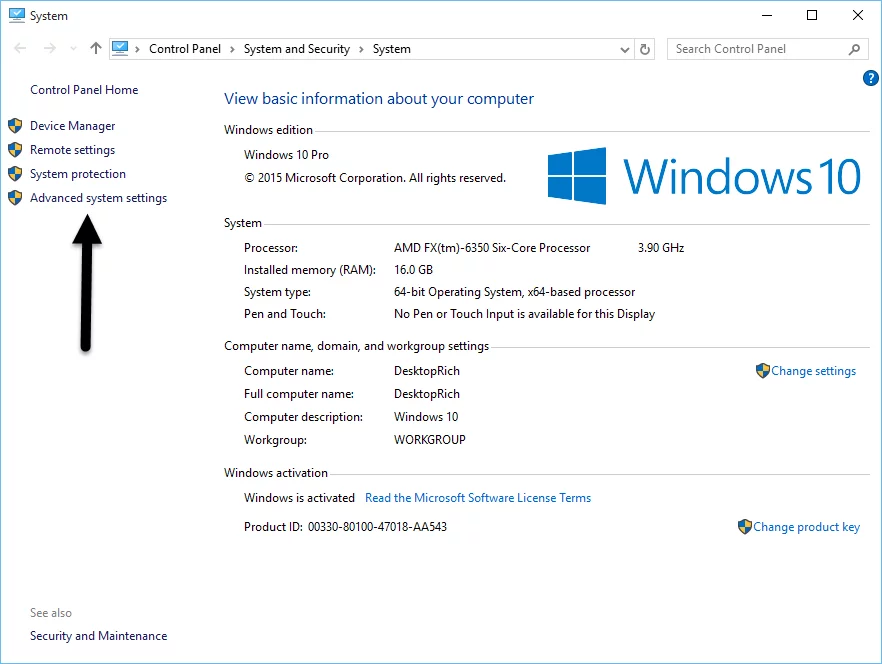This screenshot has height=664, width=882.
Task: Go back with the Back arrow
Action: pyautogui.click(x=21, y=49)
